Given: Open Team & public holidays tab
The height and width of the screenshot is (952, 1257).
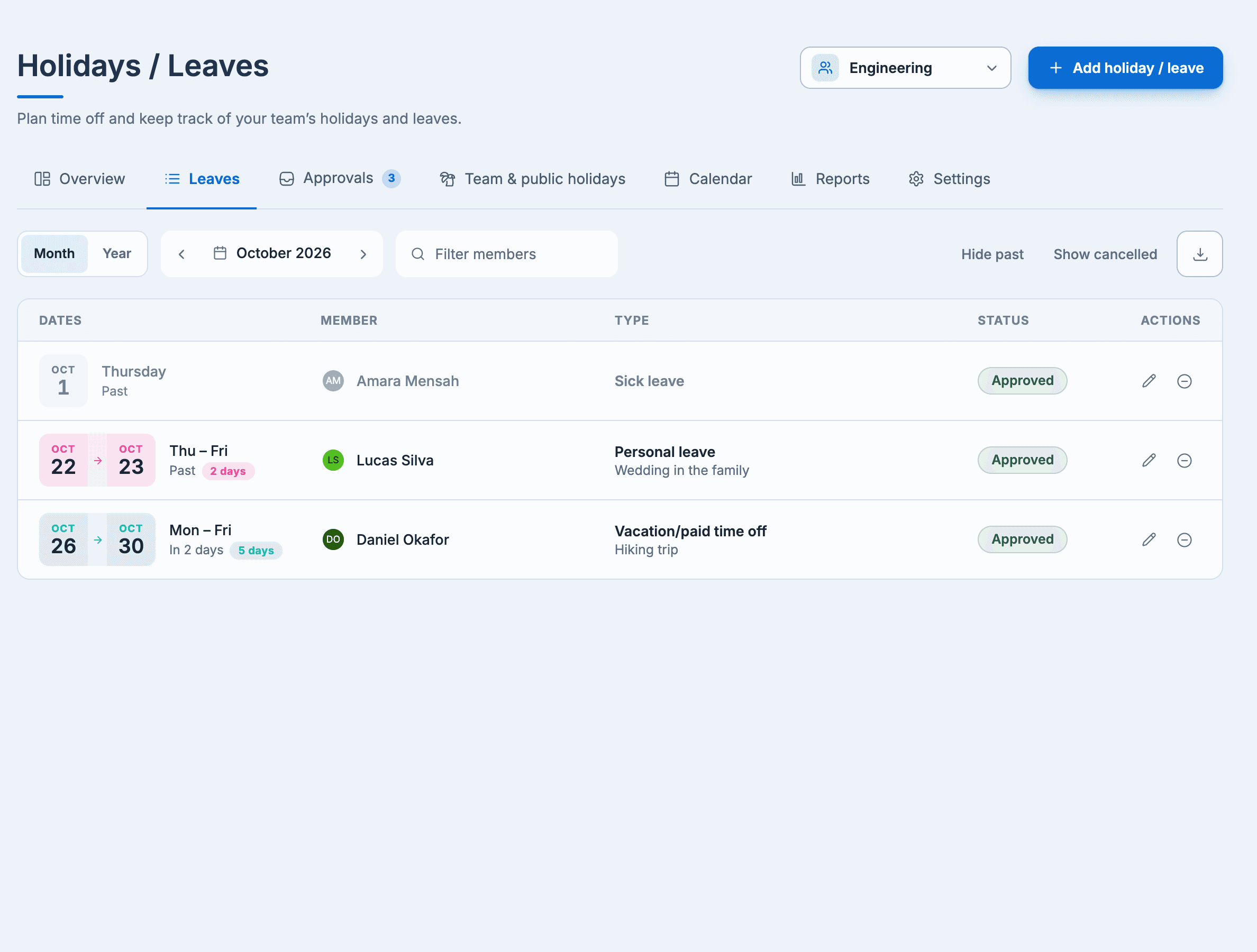Looking at the screenshot, I should [x=532, y=179].
